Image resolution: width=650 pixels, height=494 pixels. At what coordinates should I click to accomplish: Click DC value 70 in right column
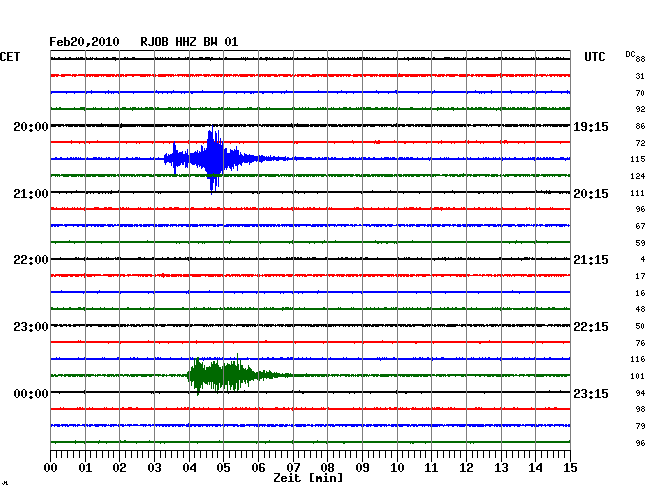click(640, 93)
